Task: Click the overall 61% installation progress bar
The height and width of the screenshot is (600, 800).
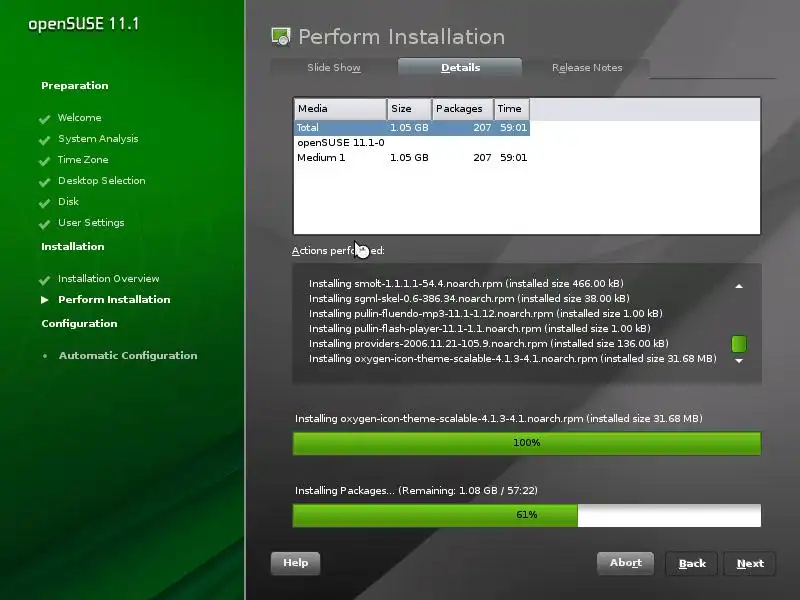Action: pyautogui.click(x=527, y=515)
